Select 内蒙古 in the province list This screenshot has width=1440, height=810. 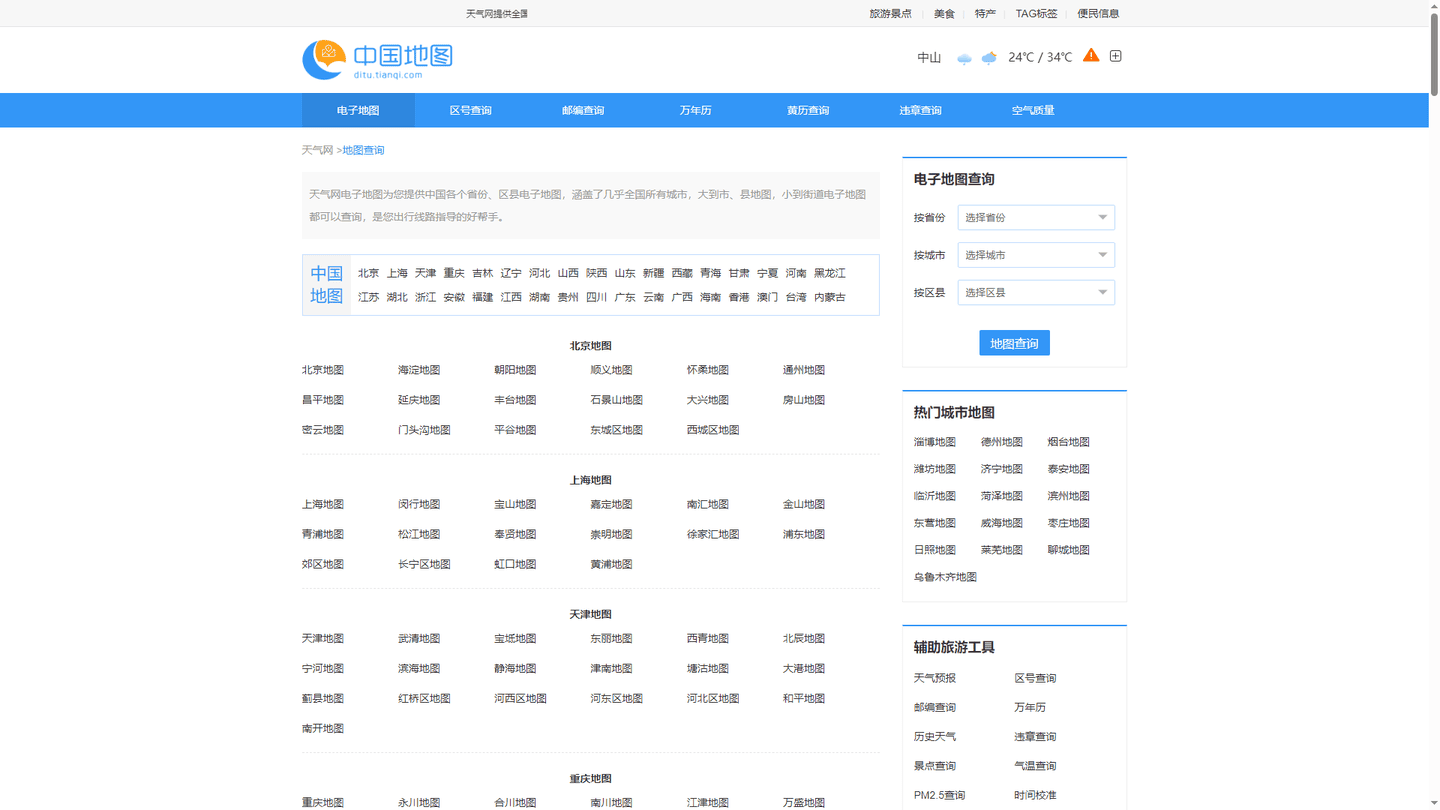click(x=830, y=297)
